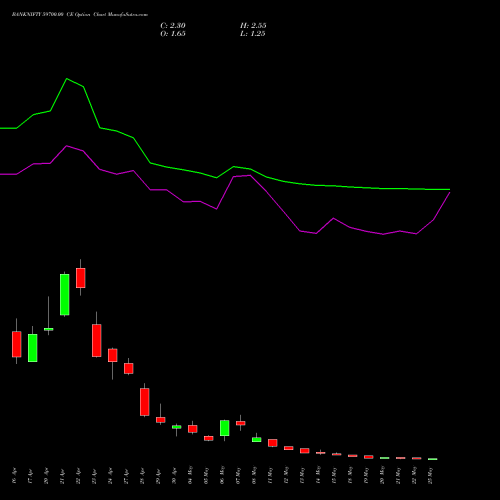The height and width of the screenshot is (500, 500).
Task: Select the long red candle on 23 Apr
Action: pyautogui.click(x=97, y=340)
